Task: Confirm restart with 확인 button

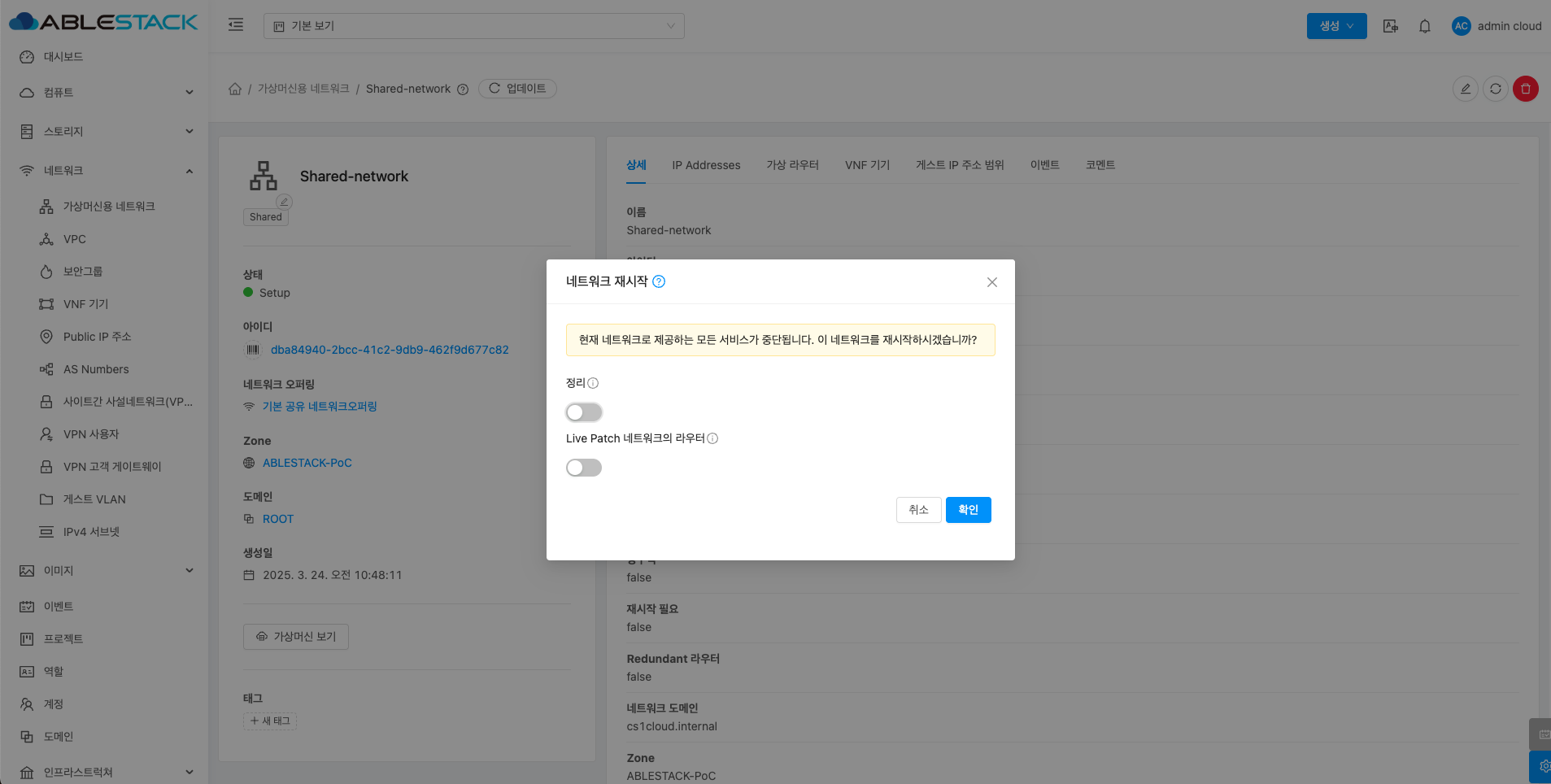Action: (968, 510)
